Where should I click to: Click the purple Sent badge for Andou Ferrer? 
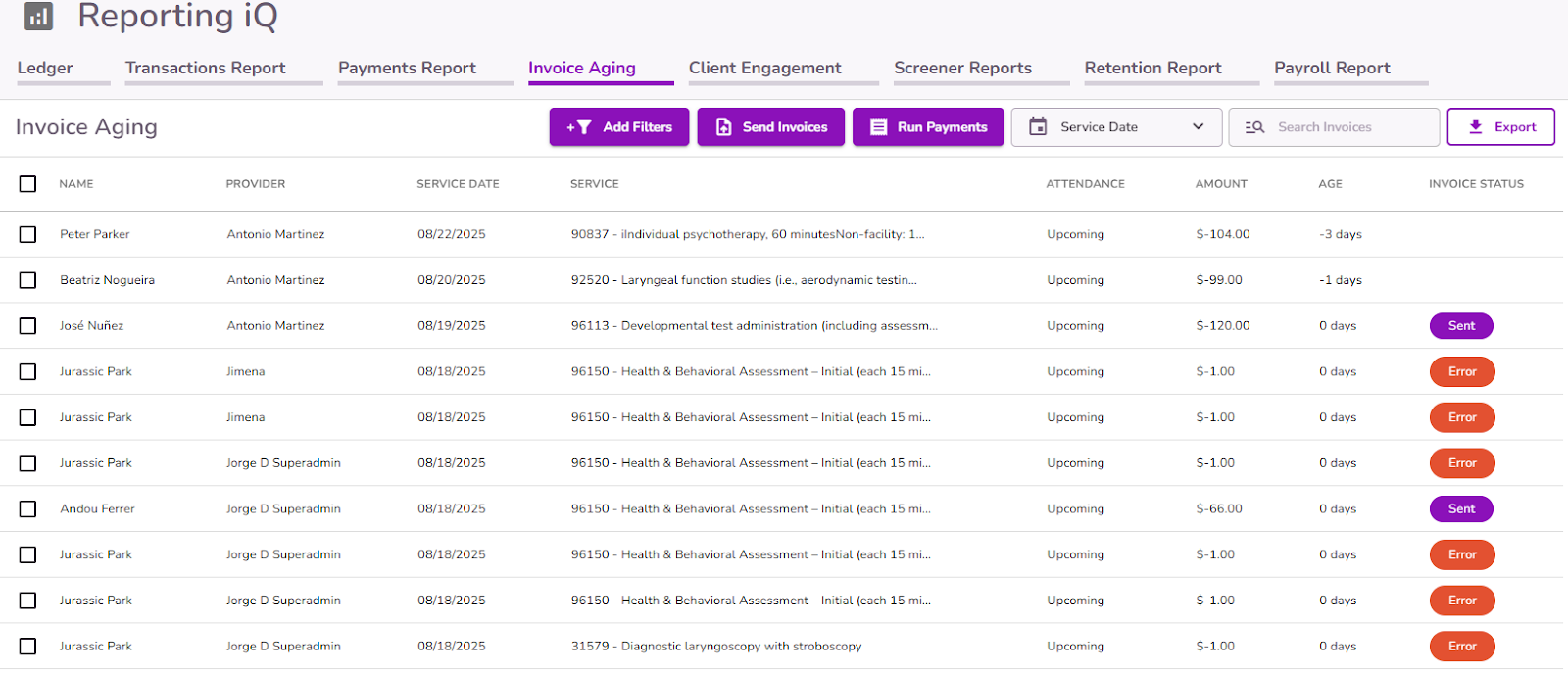coord(1461,509)
